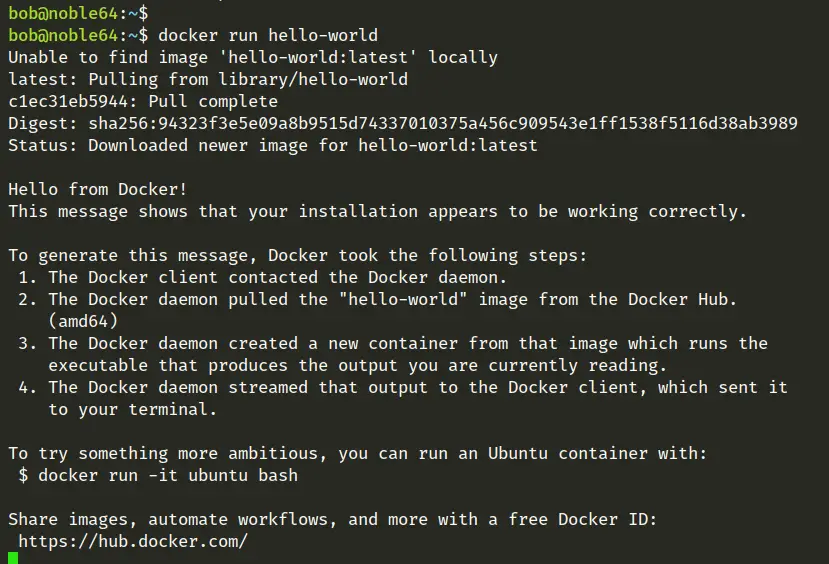Open the https://hub.docker.com/ link
Image resolution: width=829 pixels, height=564 pixels.
click(x=133, y=541)
